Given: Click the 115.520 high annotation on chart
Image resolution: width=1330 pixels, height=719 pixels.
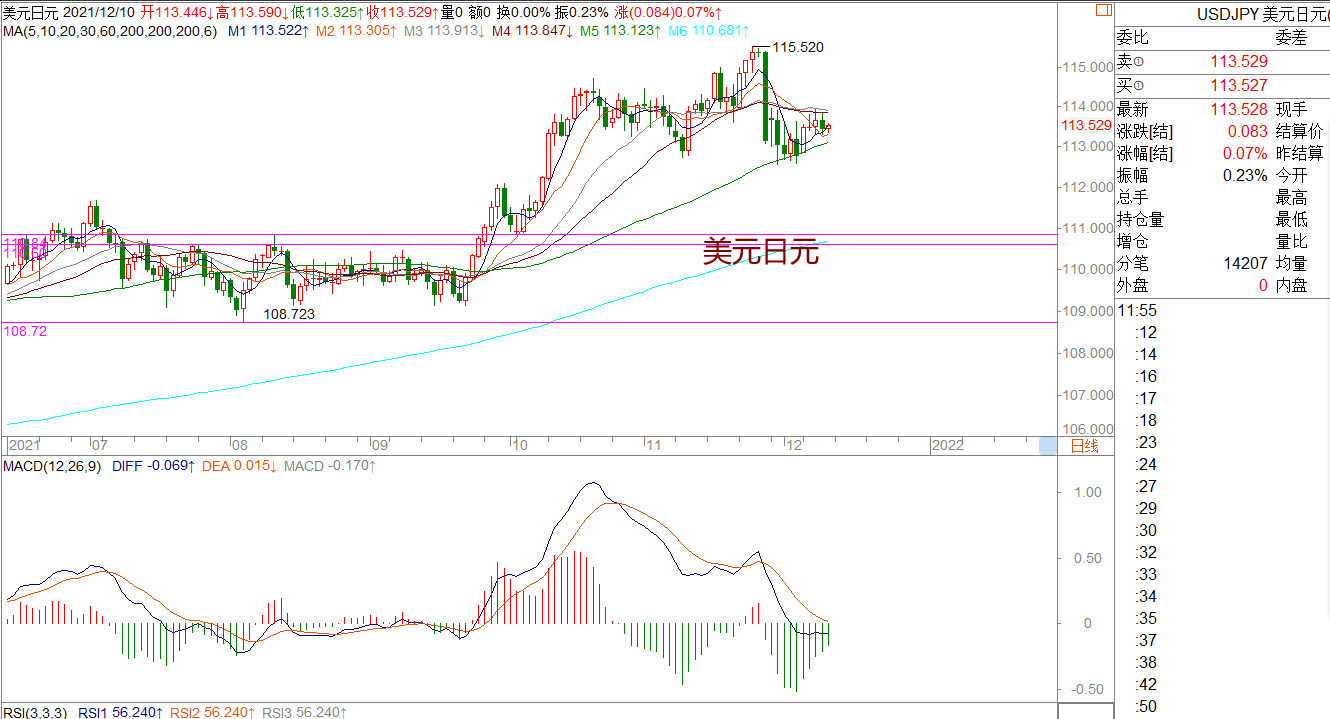Looking at the screenshot, I should [799, 47].
